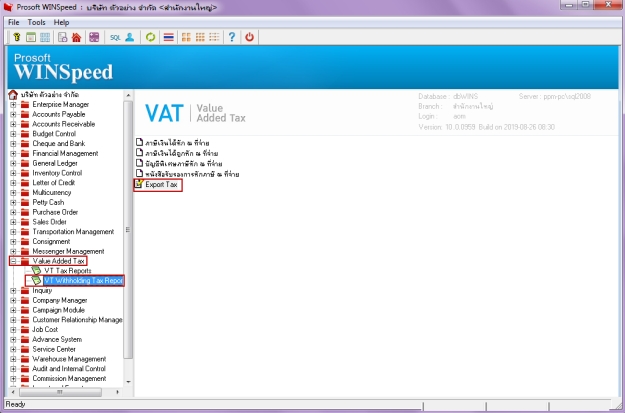
Task: Click the fourth document icon in VAT list
Action: tap(139, 173)
